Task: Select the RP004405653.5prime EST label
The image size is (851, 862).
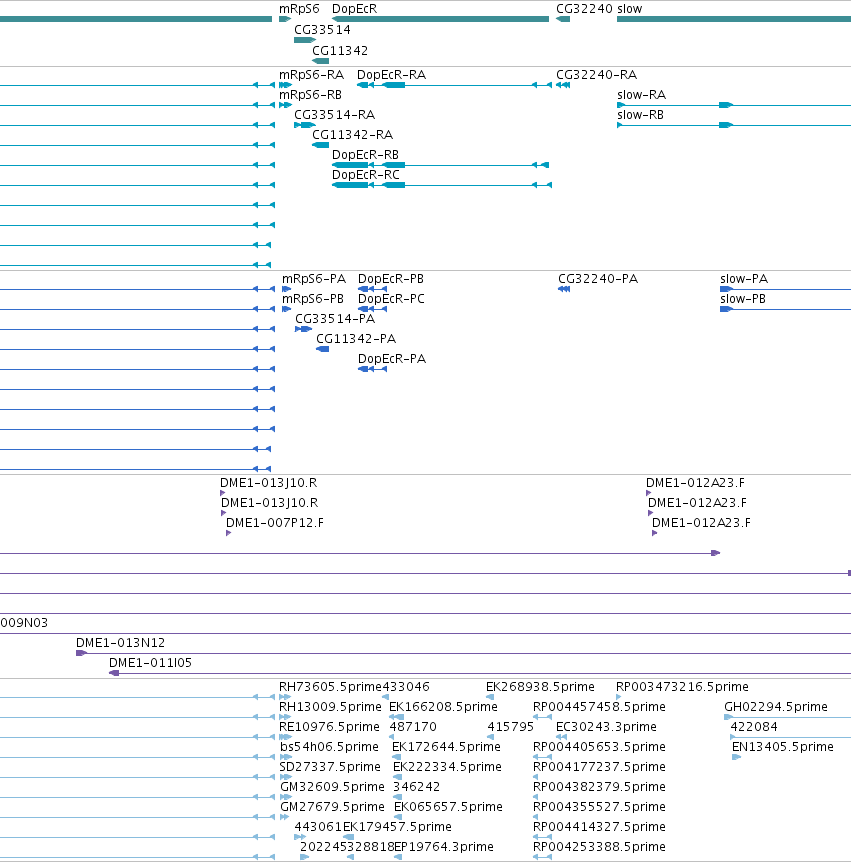Action: pos(599,747)
